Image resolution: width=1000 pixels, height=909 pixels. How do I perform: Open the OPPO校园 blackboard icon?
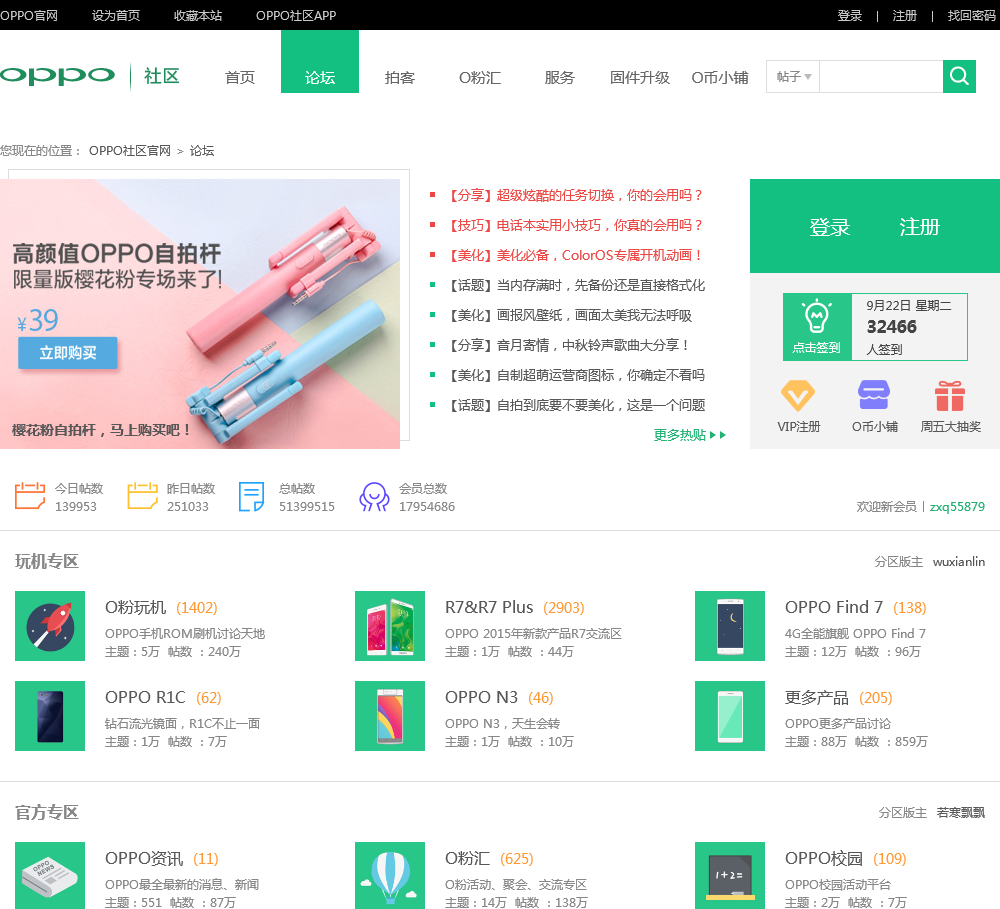[730, 876]
